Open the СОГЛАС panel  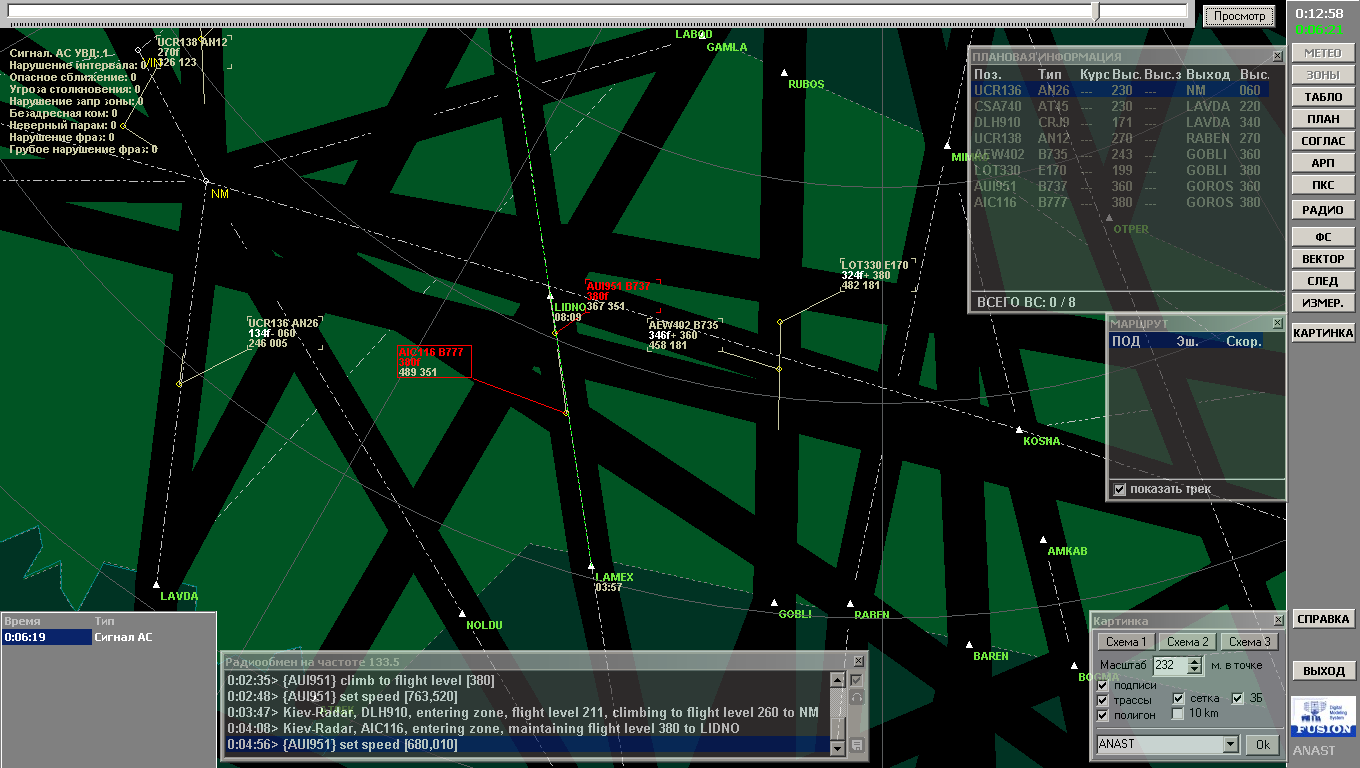[x=1323, y=141]
